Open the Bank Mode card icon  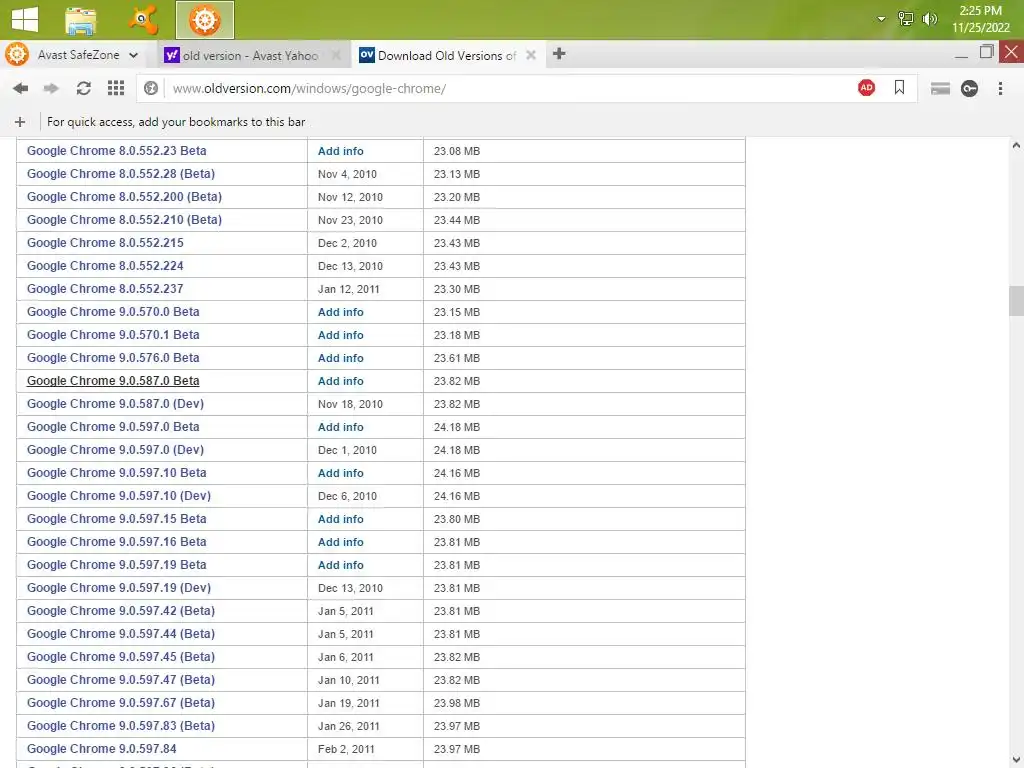coord(940,88)
